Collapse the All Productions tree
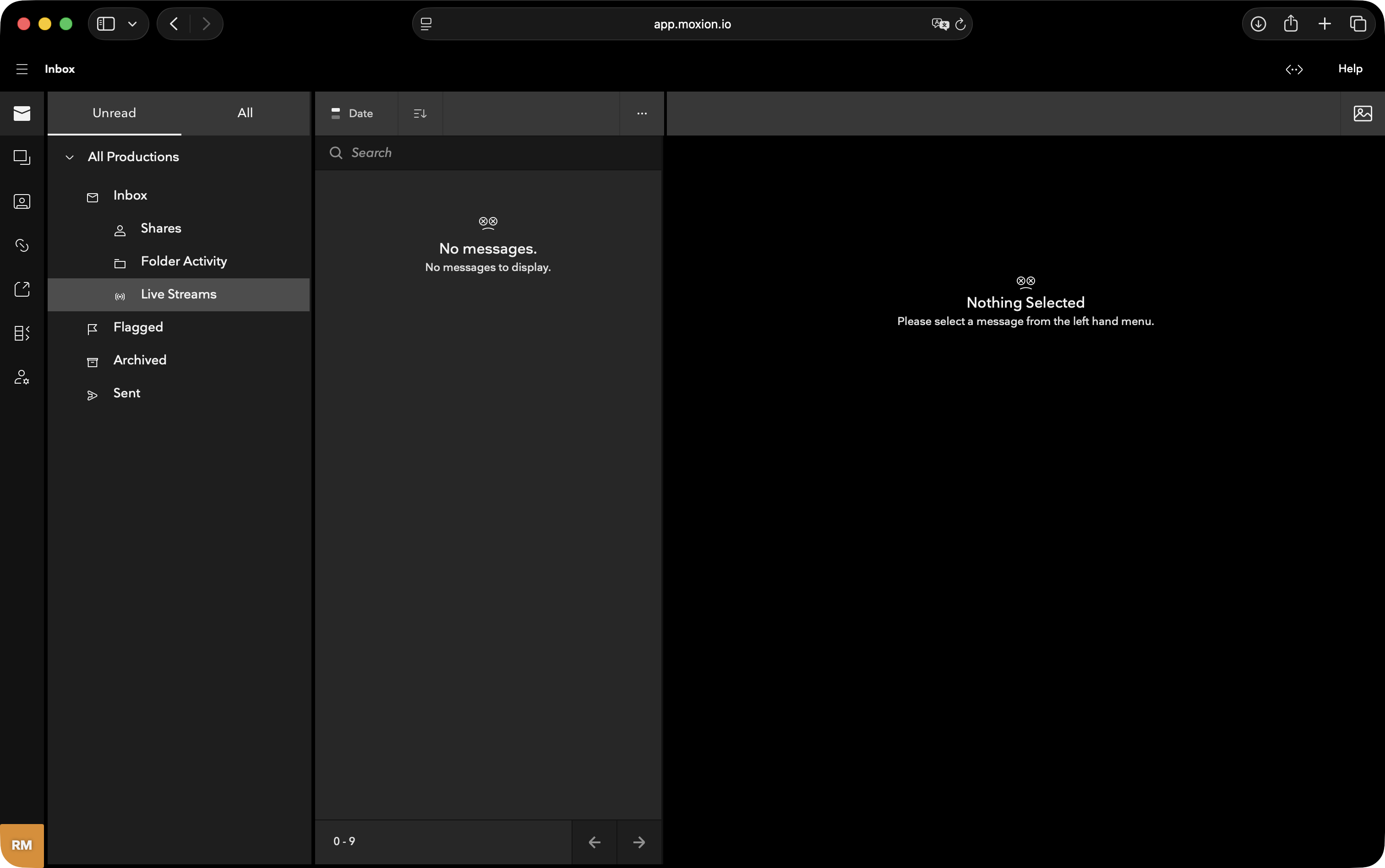 [70, 157]
